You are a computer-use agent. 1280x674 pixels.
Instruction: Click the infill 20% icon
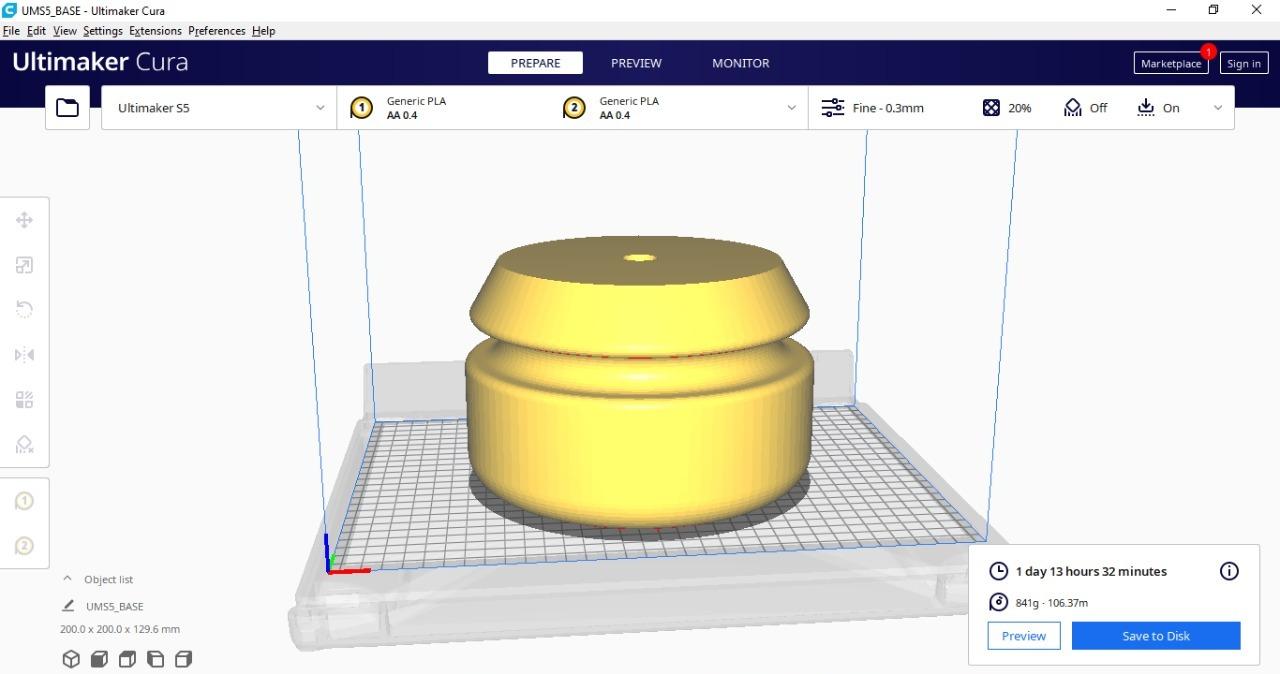click(x=991, y=108)
